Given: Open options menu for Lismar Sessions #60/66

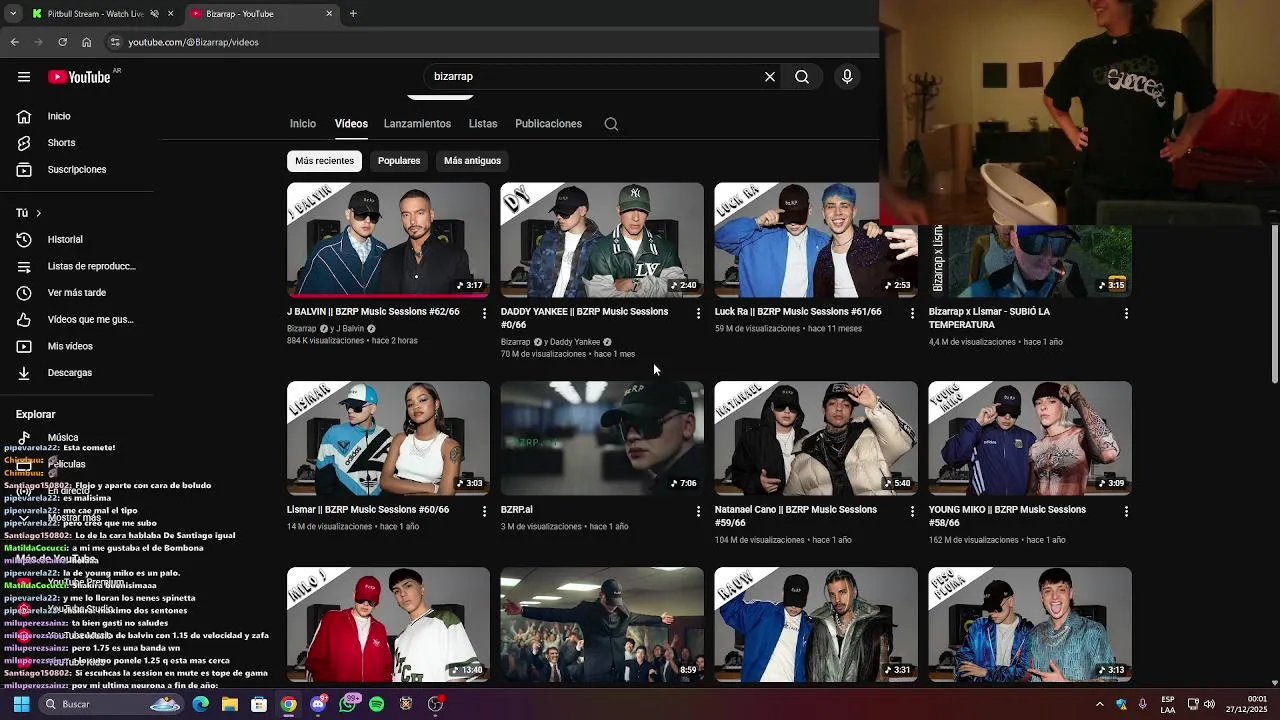Looking at the screenshot, I should [485, 511].
